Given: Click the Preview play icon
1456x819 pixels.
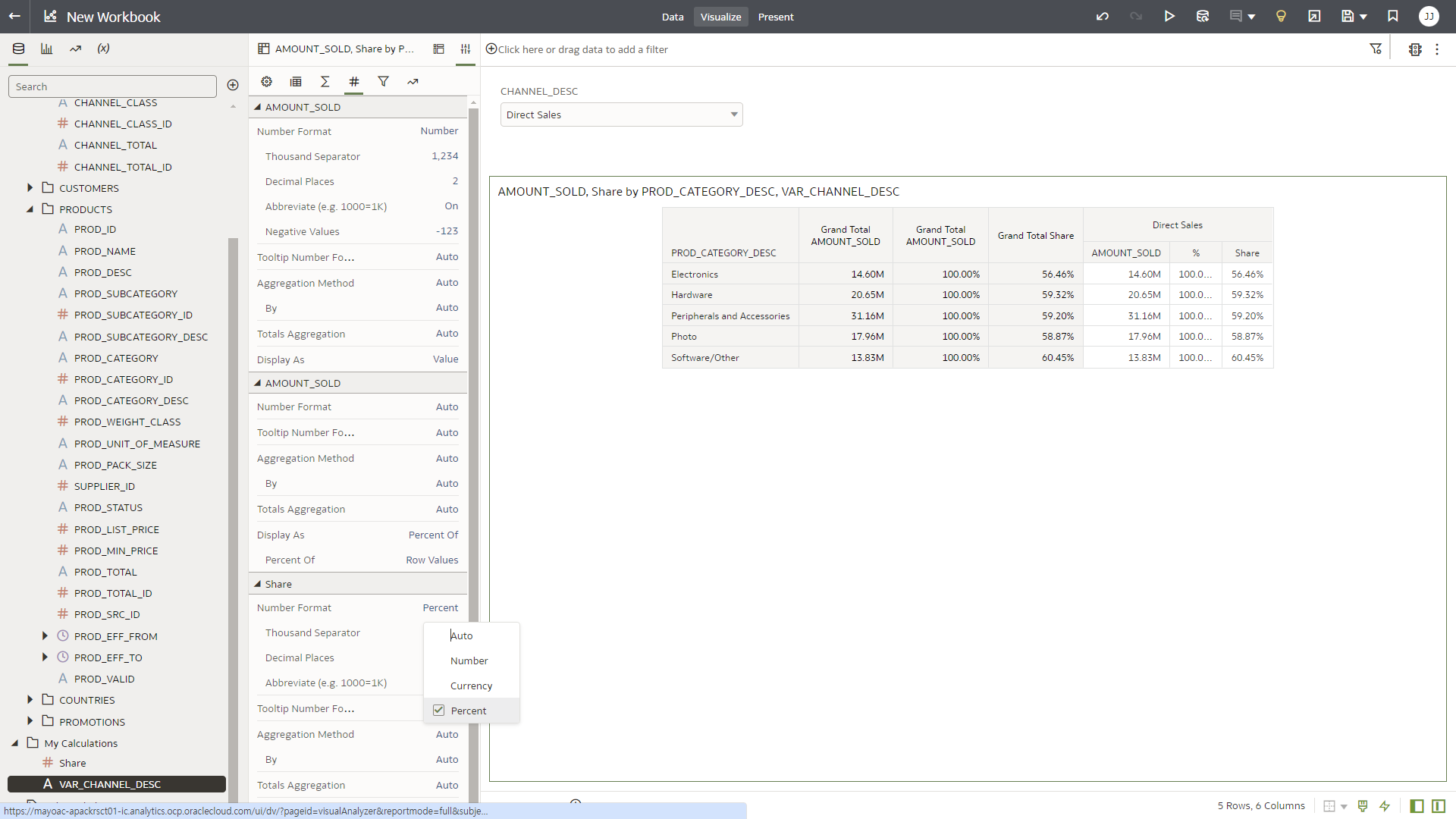Looking at the screenshot, I should 1169,17.
